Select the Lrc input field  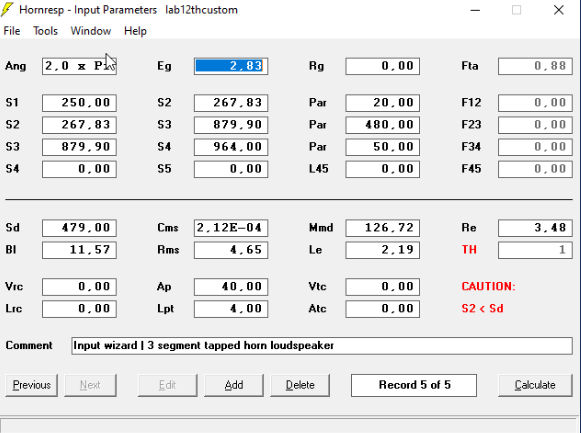coord(79,309)
